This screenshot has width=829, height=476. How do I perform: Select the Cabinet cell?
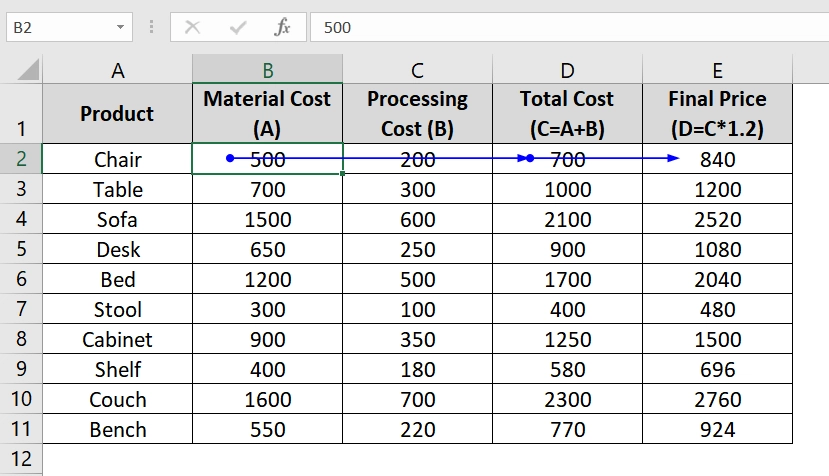(117, 339)
